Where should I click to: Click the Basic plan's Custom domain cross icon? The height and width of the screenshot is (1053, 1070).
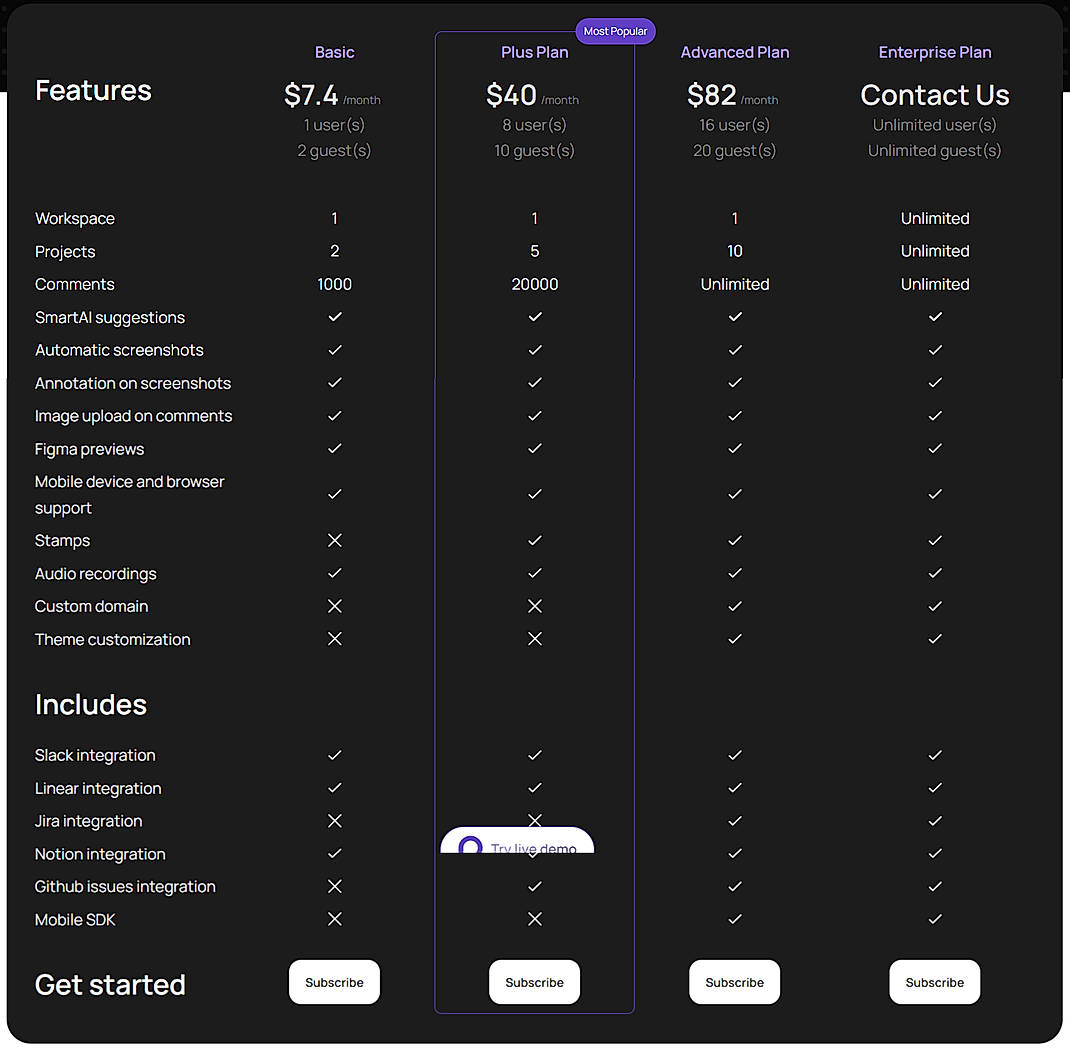(334, 606)
